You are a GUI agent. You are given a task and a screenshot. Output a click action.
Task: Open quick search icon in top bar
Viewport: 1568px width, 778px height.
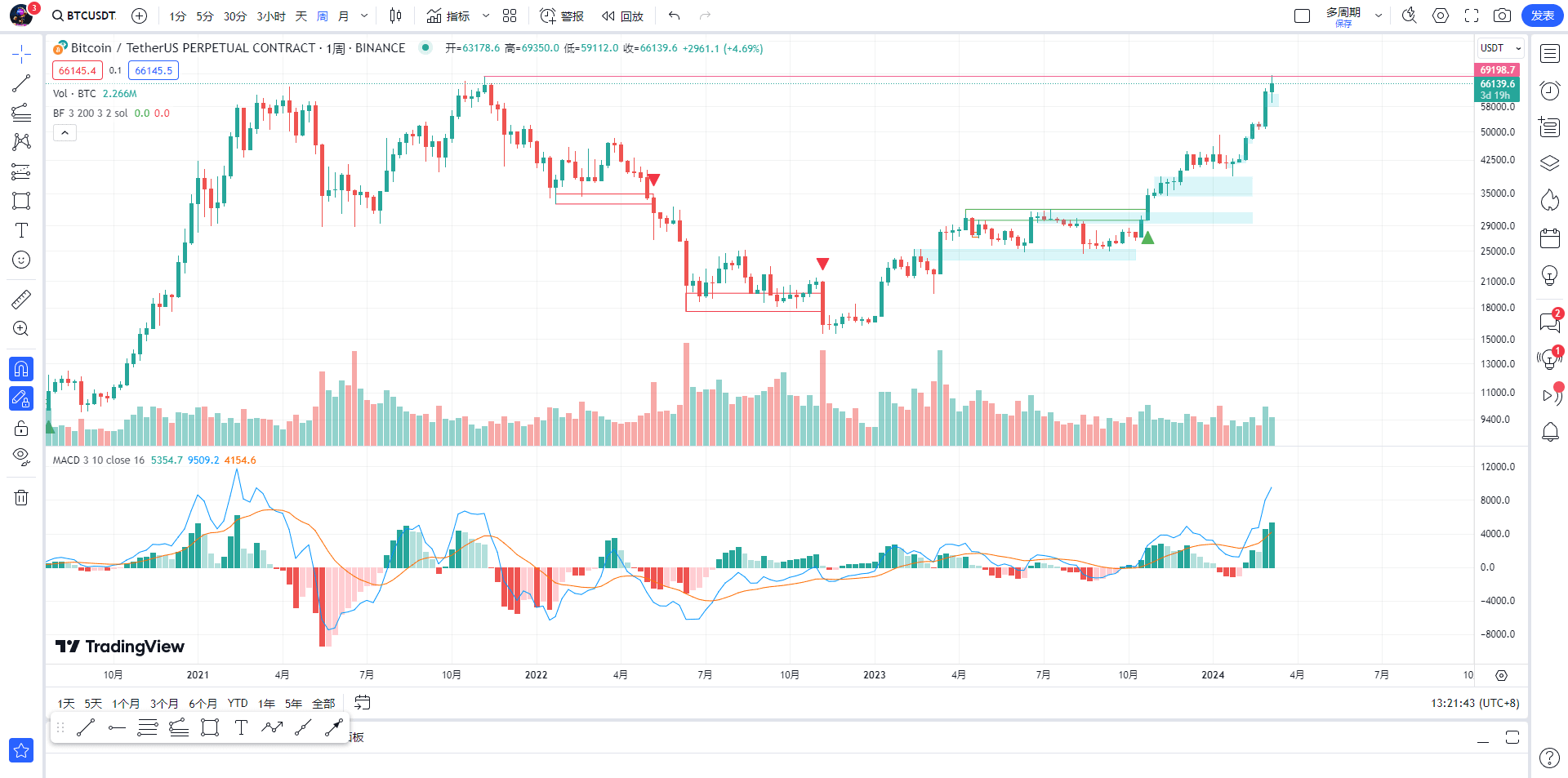1410,16
